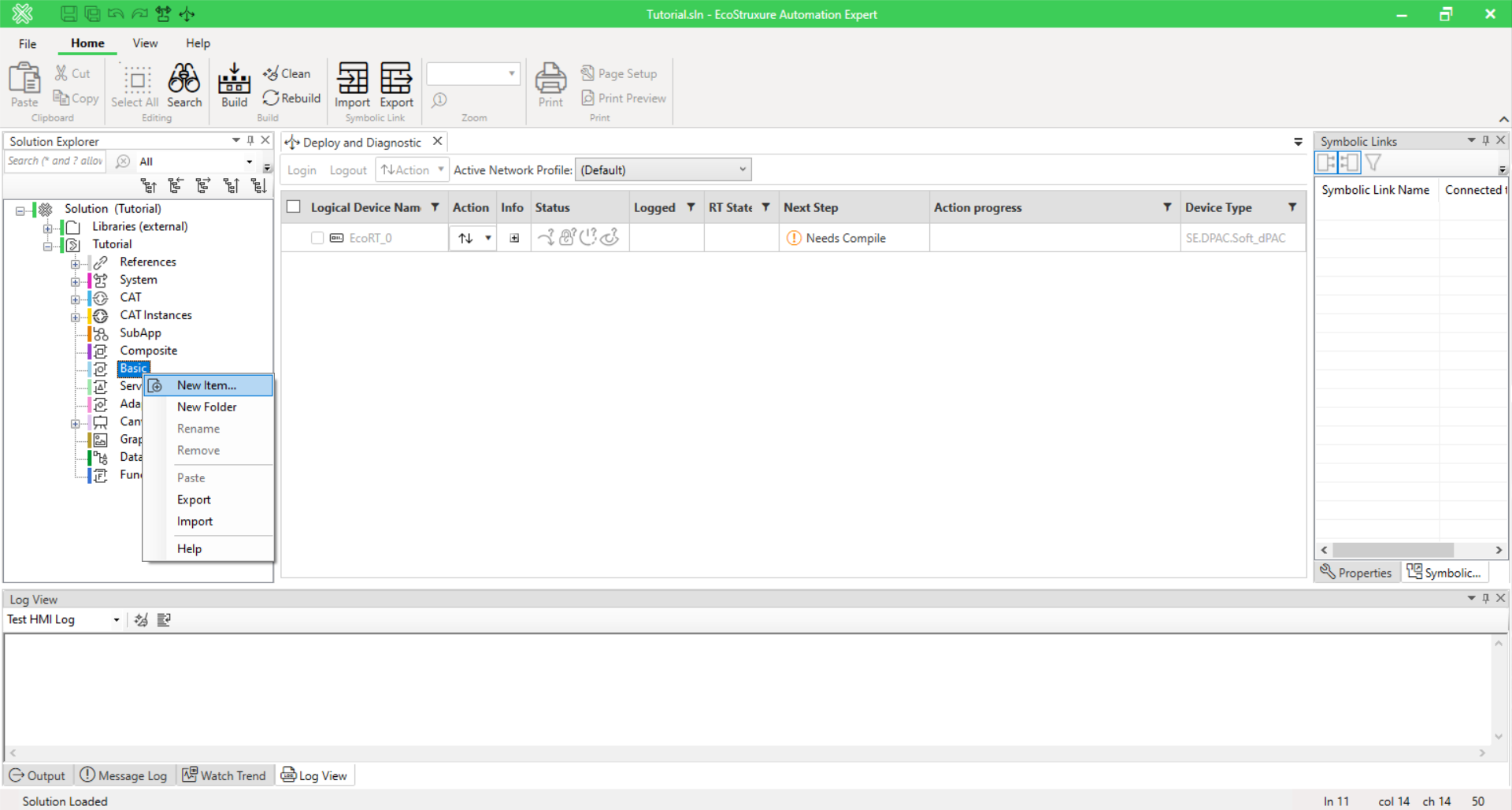Select New Item... in context menu

click(209, 385)
